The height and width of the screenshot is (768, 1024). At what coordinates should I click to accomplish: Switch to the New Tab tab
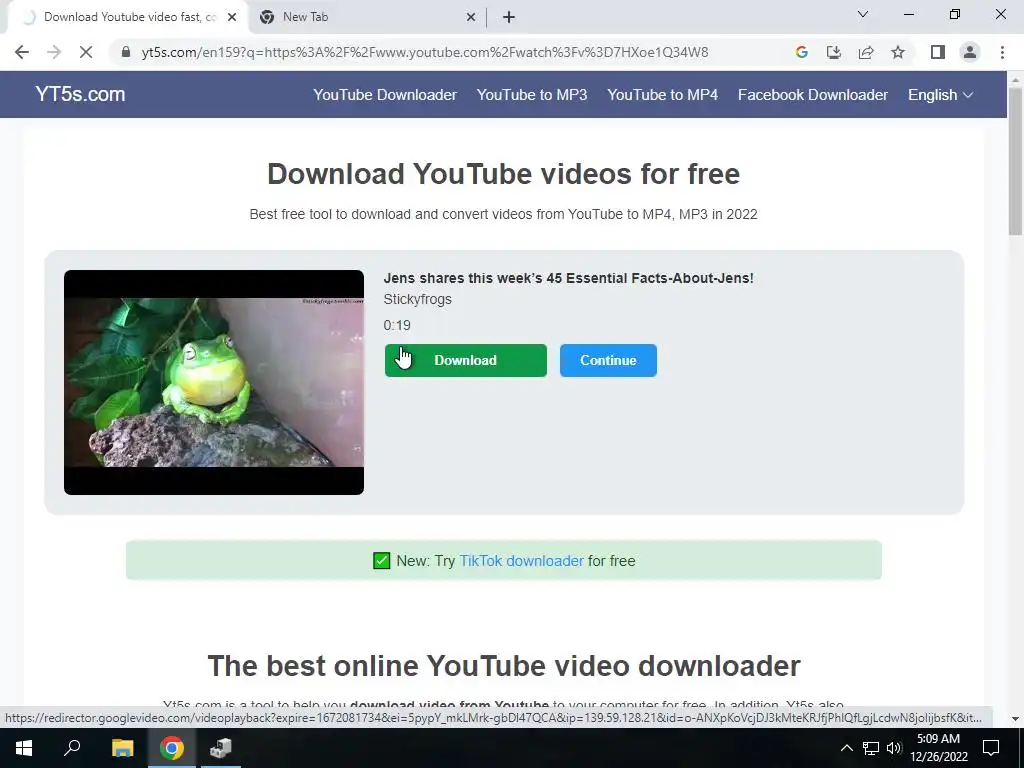[x=368, y=18]
